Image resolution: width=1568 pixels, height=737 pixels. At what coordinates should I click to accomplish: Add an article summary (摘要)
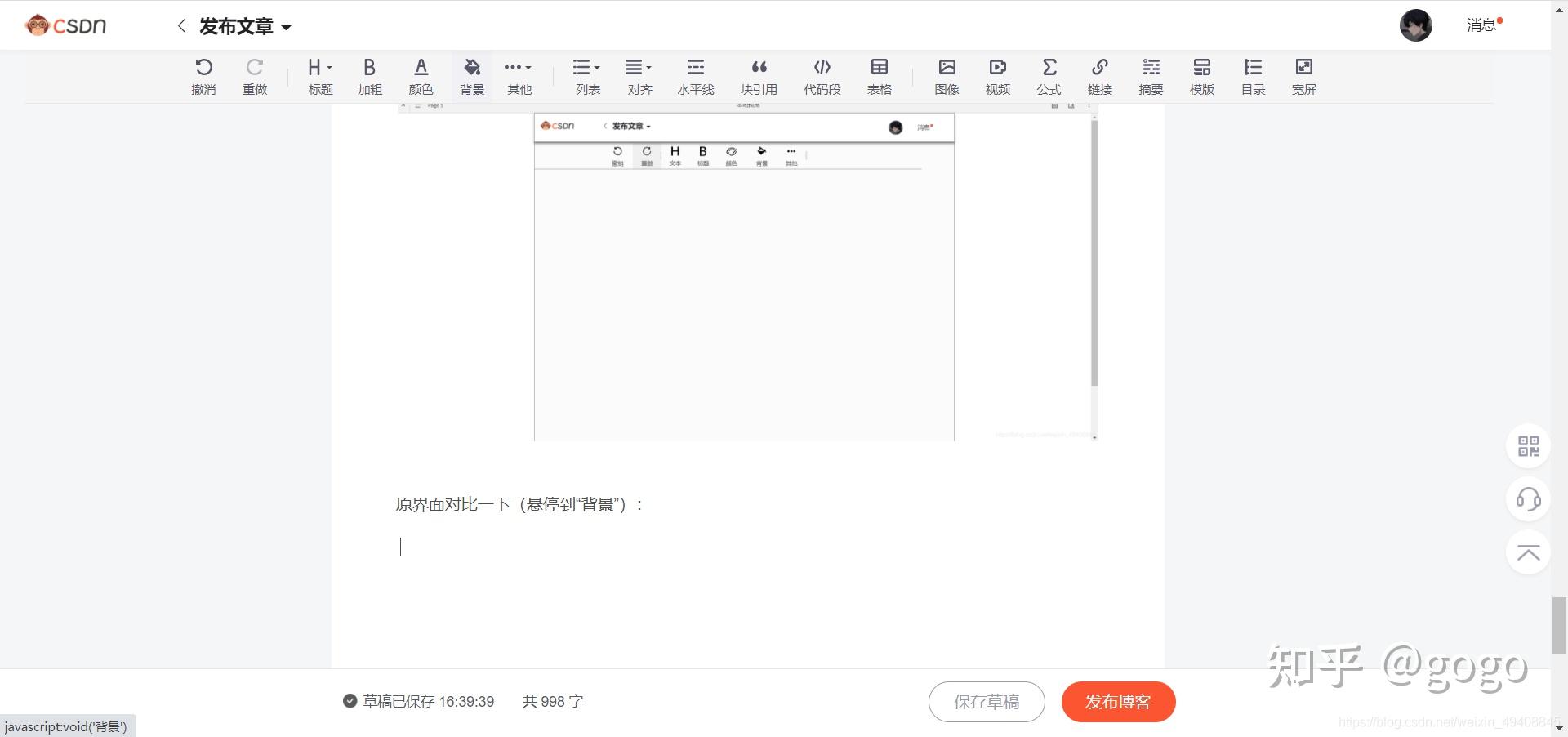point(1151,77)
